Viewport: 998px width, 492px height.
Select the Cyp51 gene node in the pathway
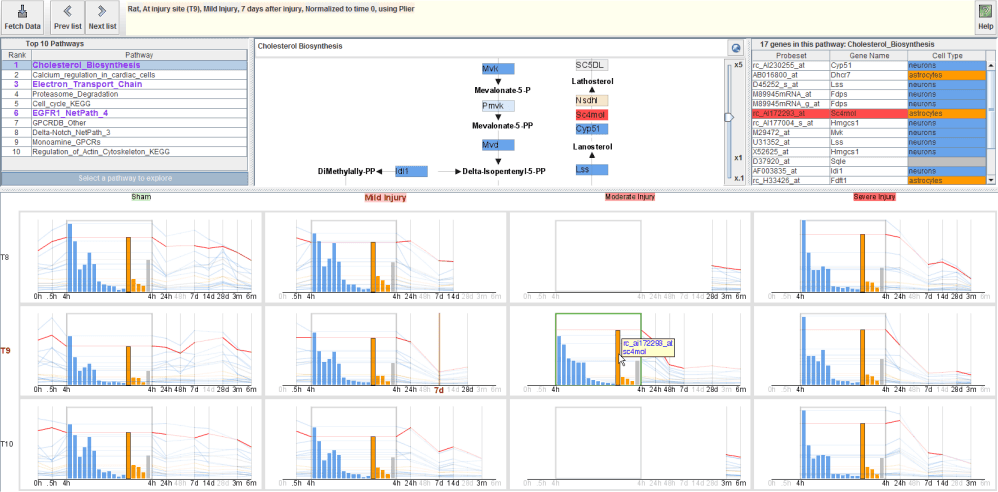[591, 129]
